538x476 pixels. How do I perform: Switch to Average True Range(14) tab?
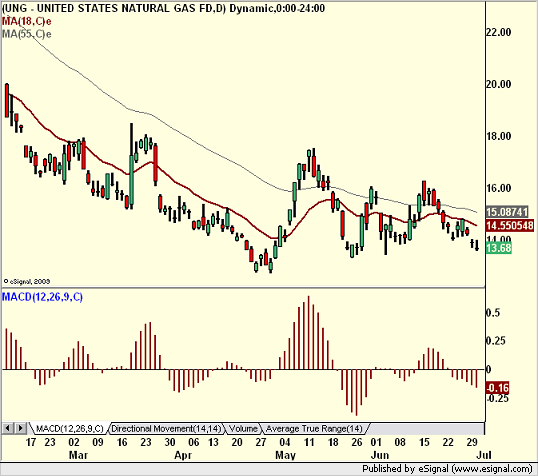pos(314,429)
